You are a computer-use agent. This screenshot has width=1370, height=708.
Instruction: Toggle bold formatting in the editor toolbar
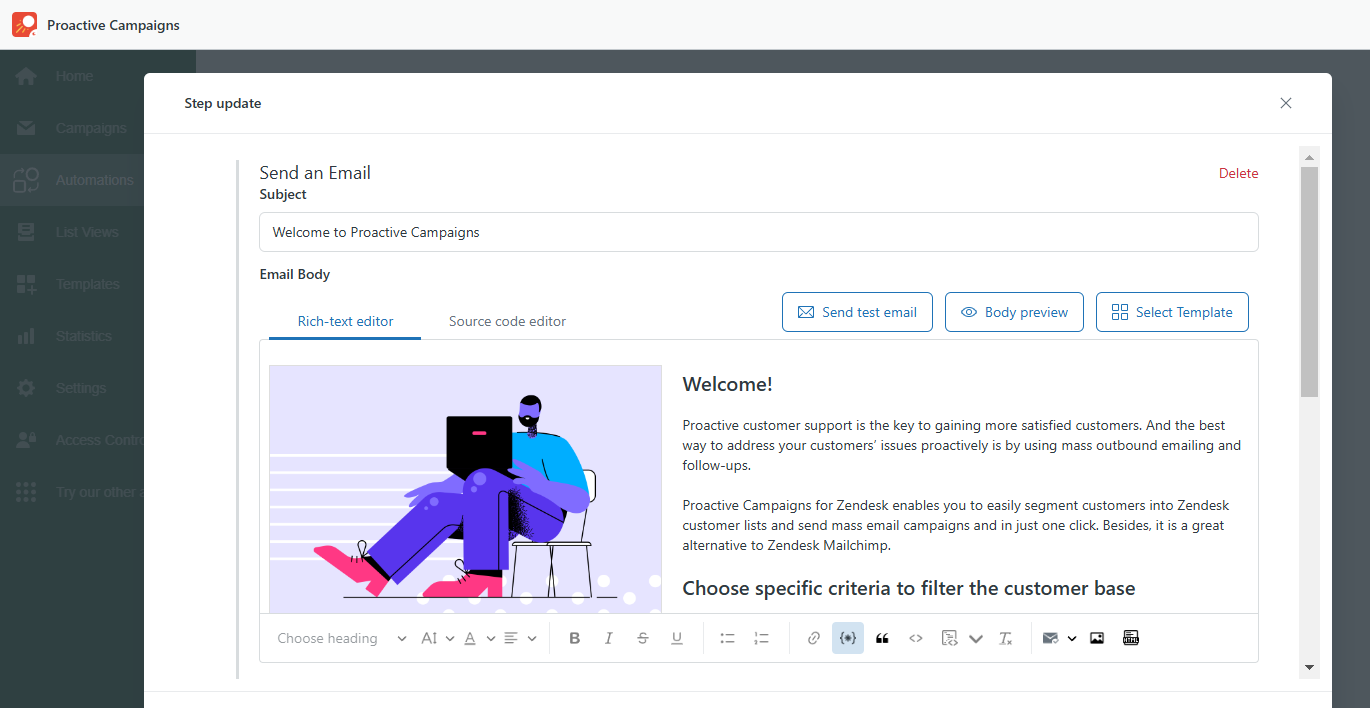coord(575,638)
